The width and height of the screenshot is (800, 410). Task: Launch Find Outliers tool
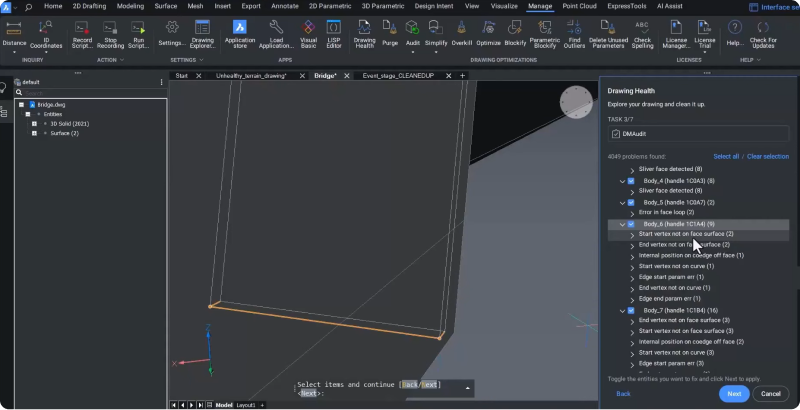click(x=575, y=29)
